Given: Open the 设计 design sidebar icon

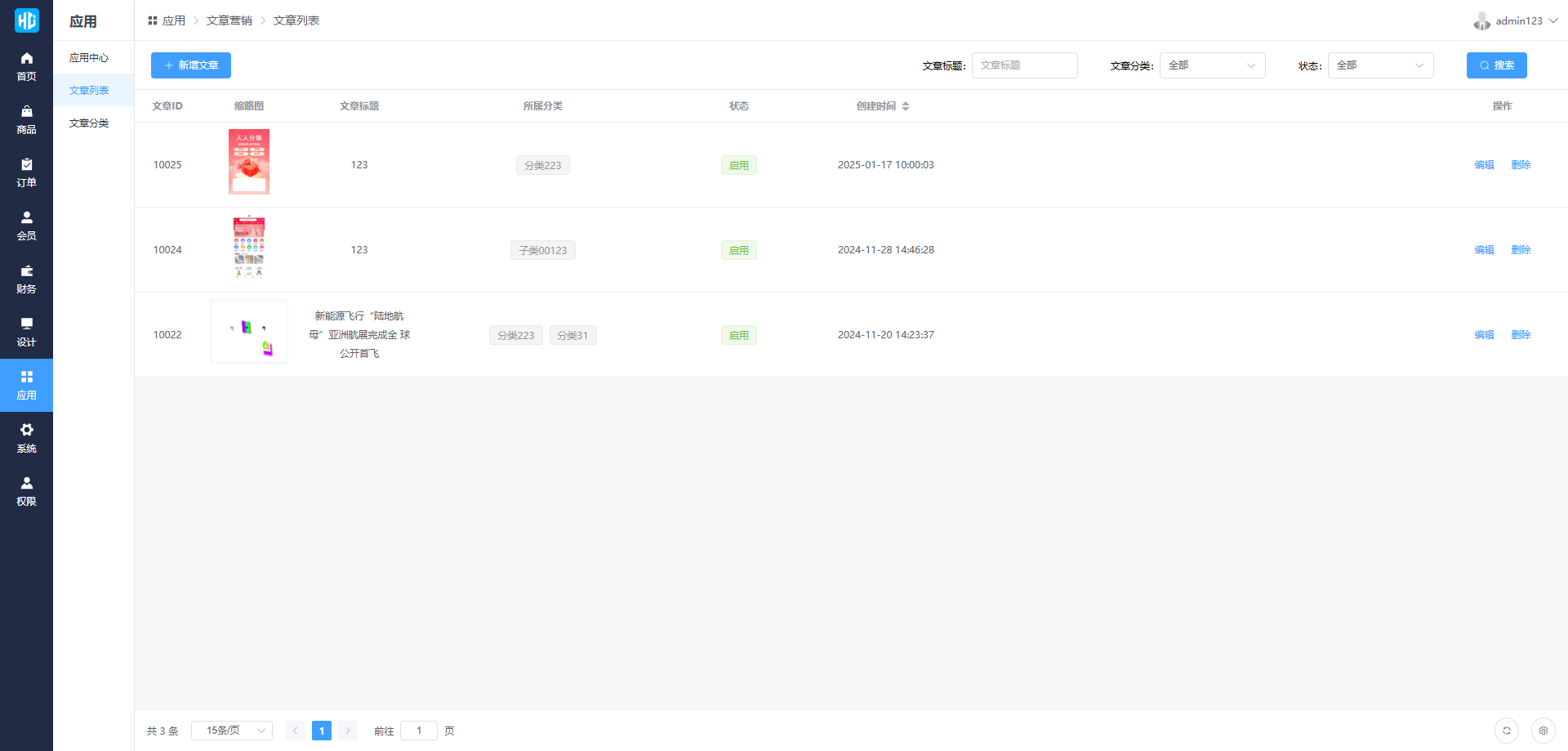Looking at the screenshot, I should pos(26,332).
